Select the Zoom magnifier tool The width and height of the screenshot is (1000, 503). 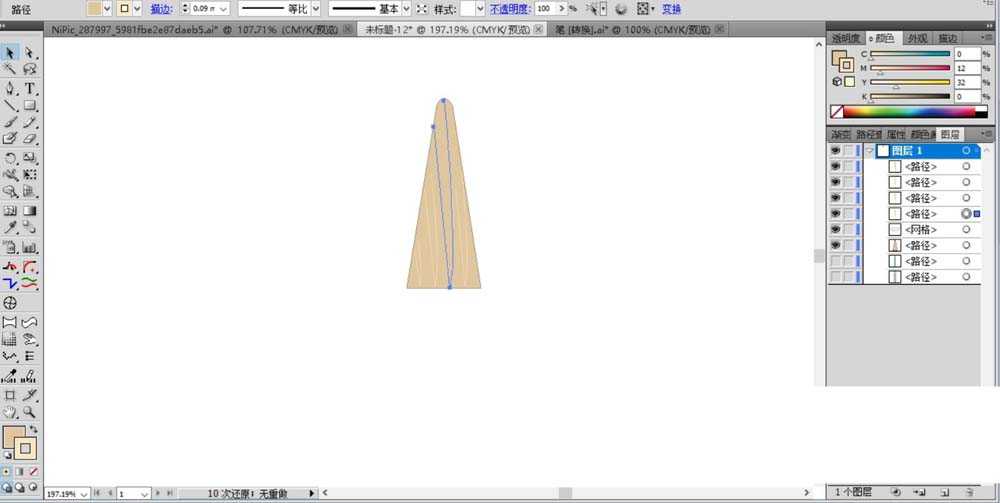tap(29, 412)
